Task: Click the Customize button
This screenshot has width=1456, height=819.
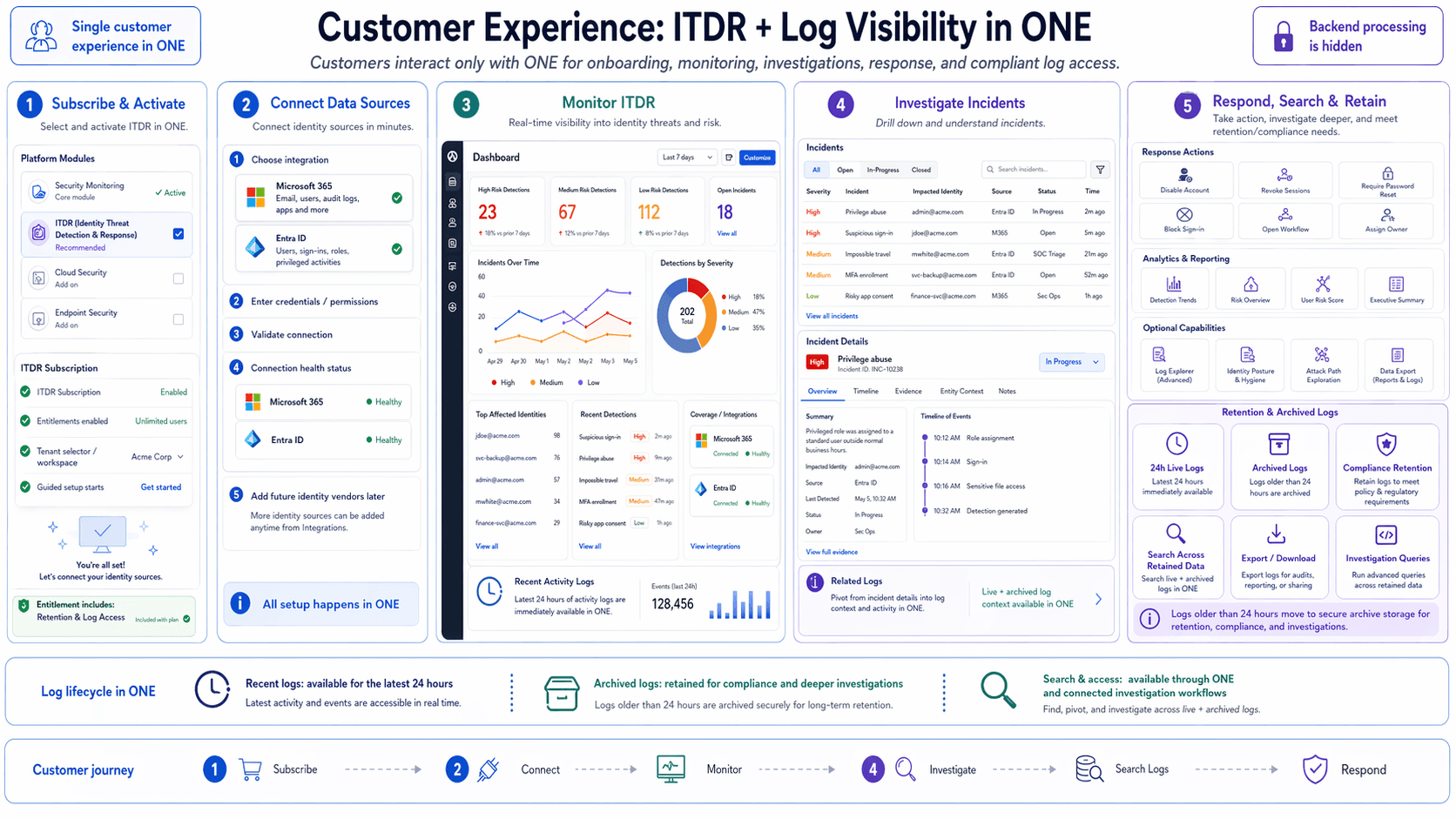Action: [757, 158]
